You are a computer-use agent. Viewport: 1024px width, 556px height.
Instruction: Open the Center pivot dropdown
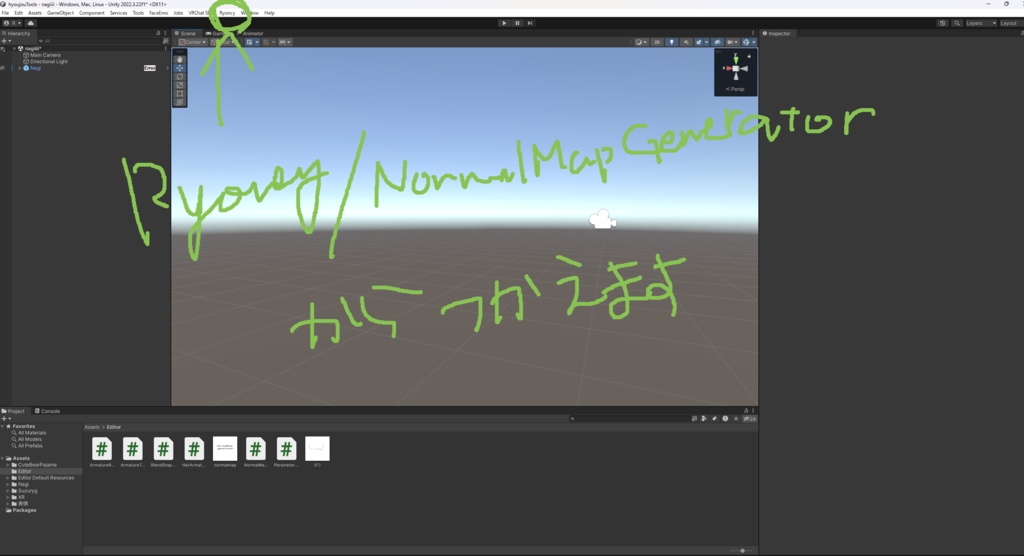coord(192,42)
